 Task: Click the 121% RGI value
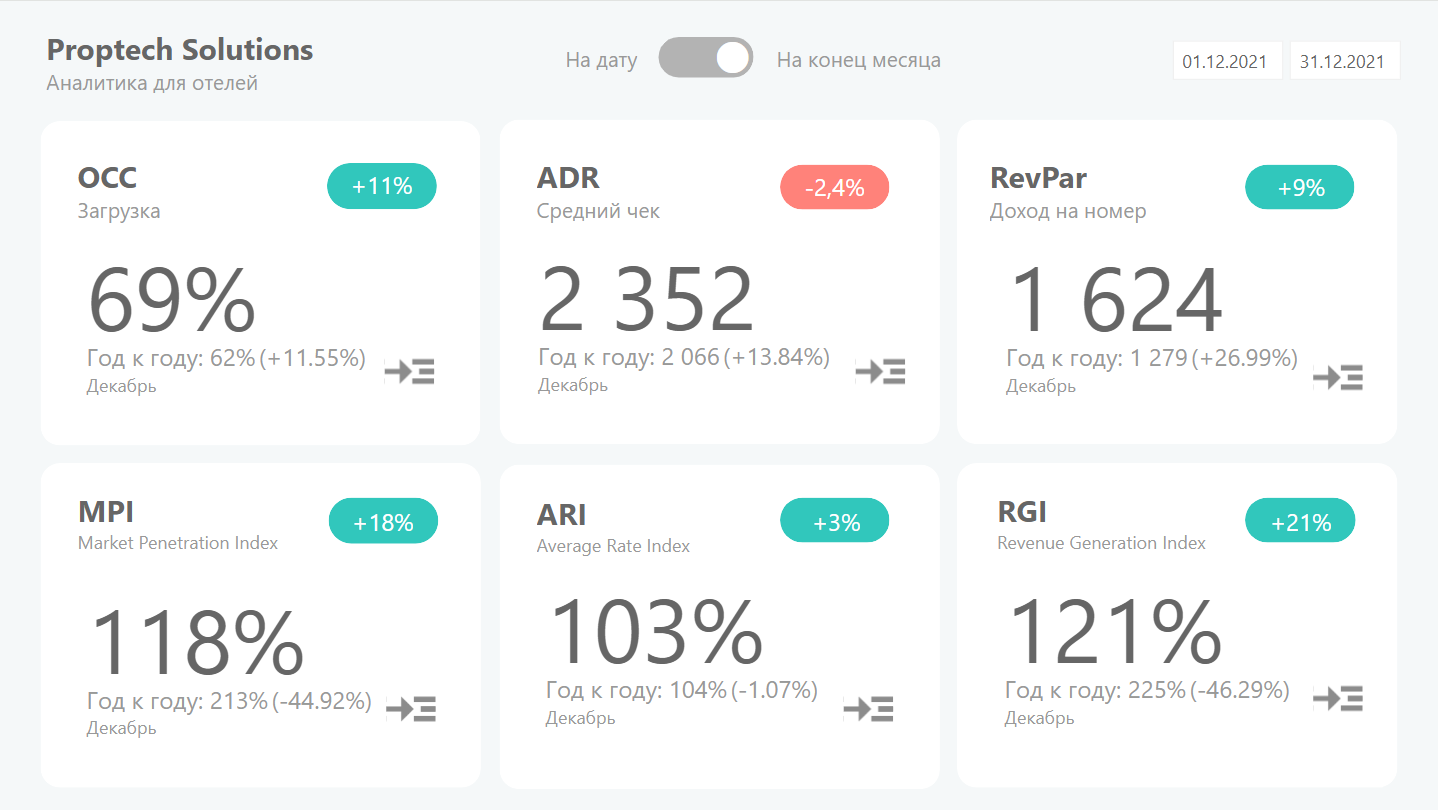tap(1115, 632)
